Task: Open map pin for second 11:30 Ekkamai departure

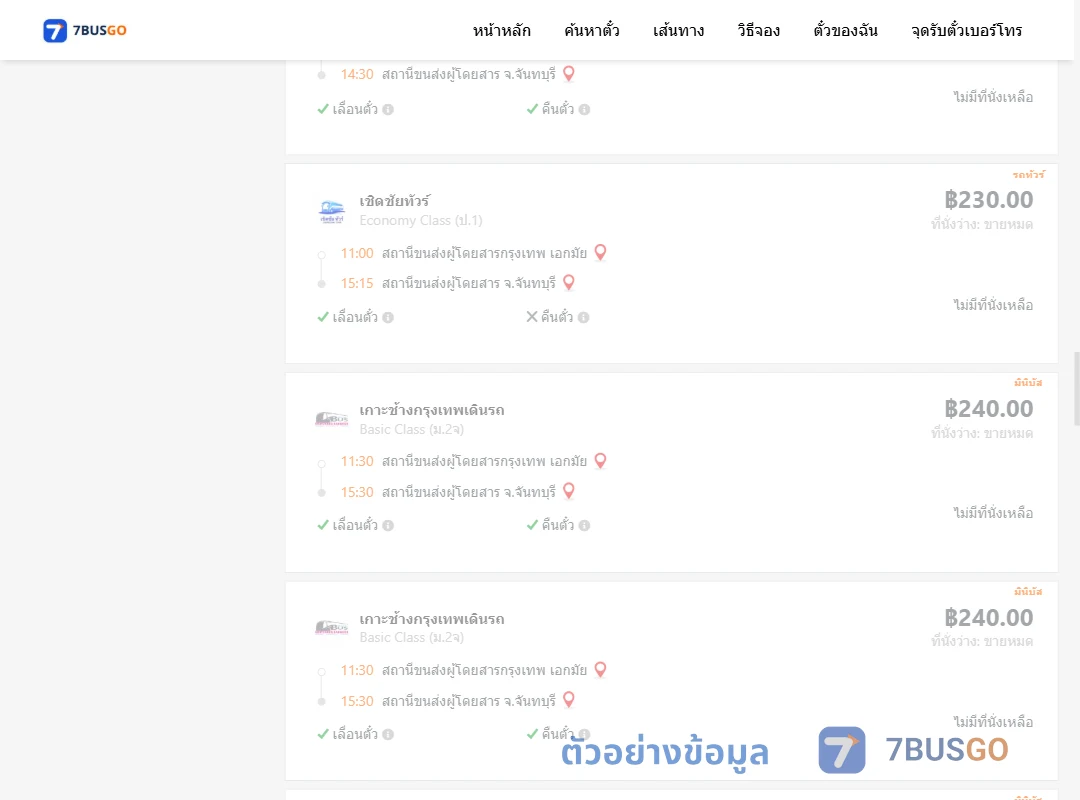Action: [x=601, y=670]
